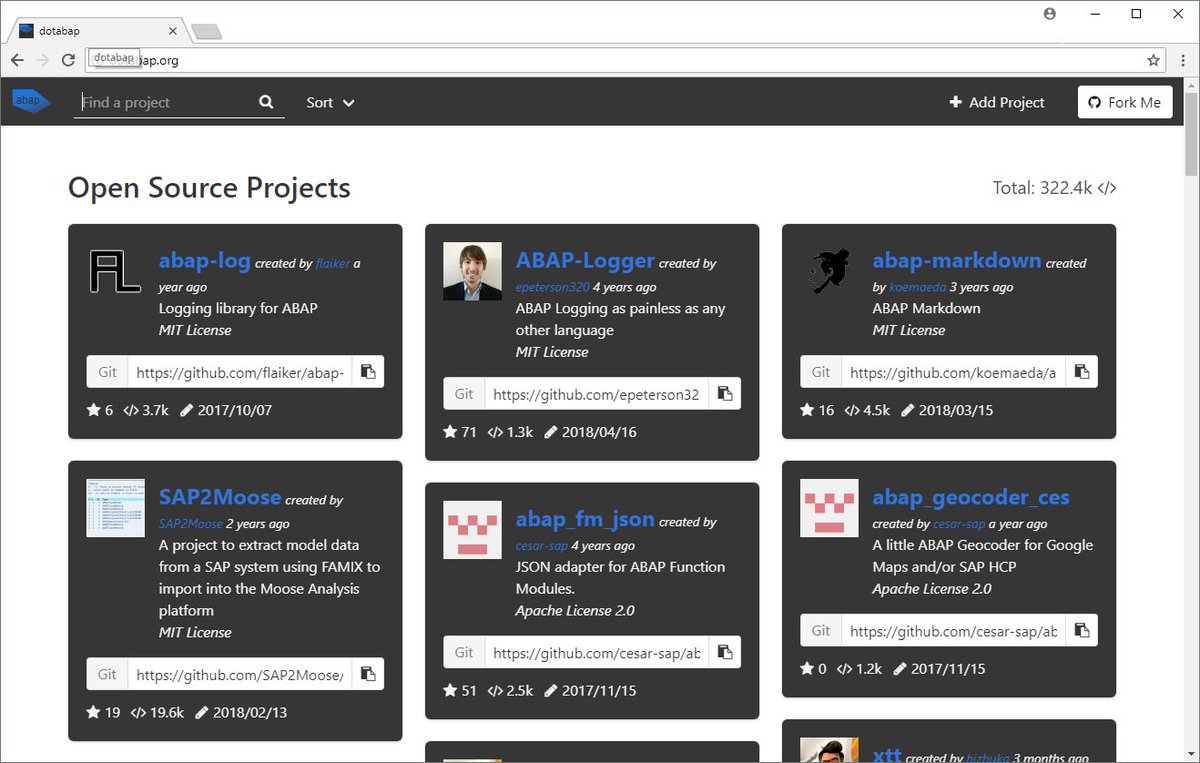
Task: Open the ABAP-Logger project link
Action: tap(585, 261)
